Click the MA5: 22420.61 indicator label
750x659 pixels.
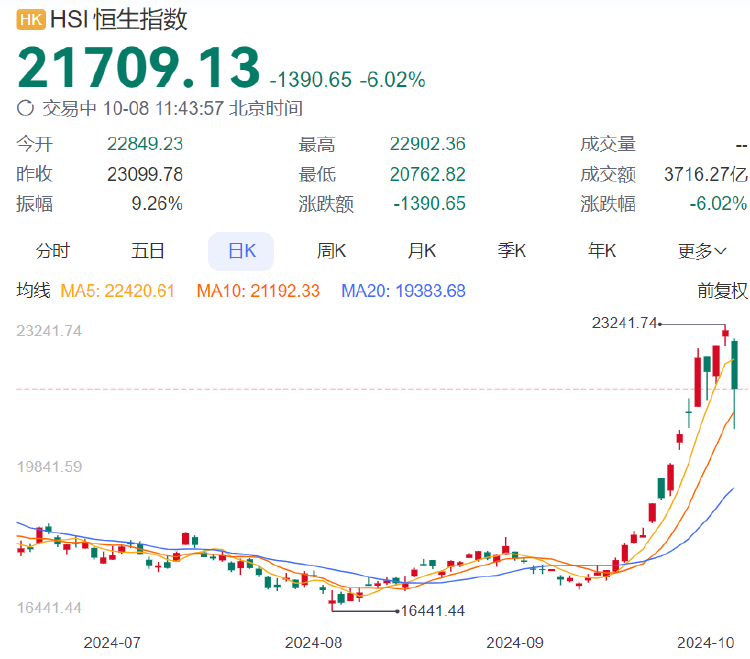tap(117, 291)
